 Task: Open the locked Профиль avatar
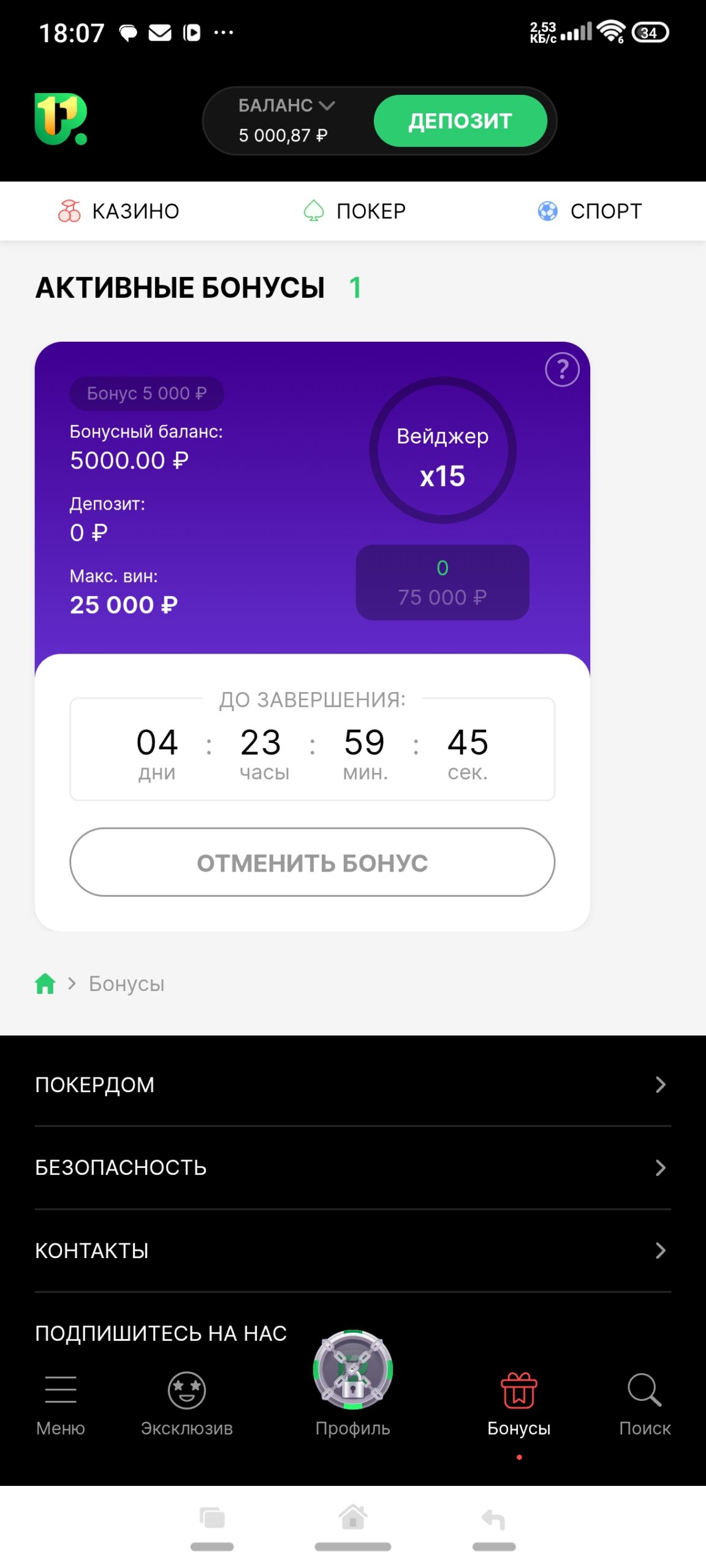coord(353,1370)
